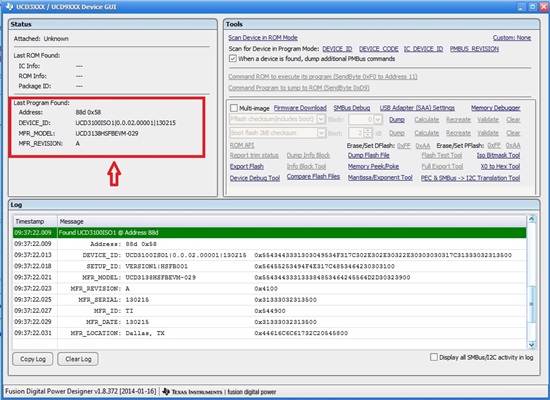
Task: Select the MFR_ID: TI log row
Action: (269, 311)
